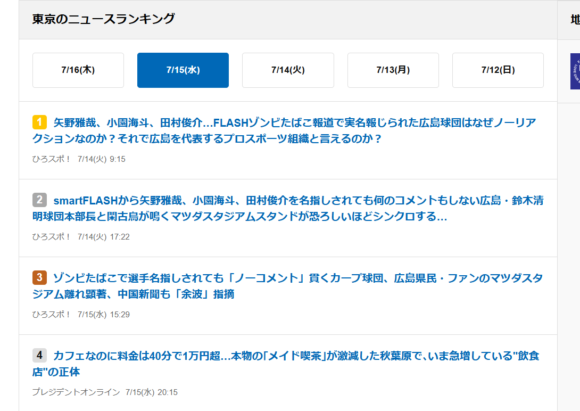The height and width of the screenshot is (411, 580).
Task: Open rank 2 article starting with smartFLASHから
Action: pyautogui.click(x=288, y=208)
